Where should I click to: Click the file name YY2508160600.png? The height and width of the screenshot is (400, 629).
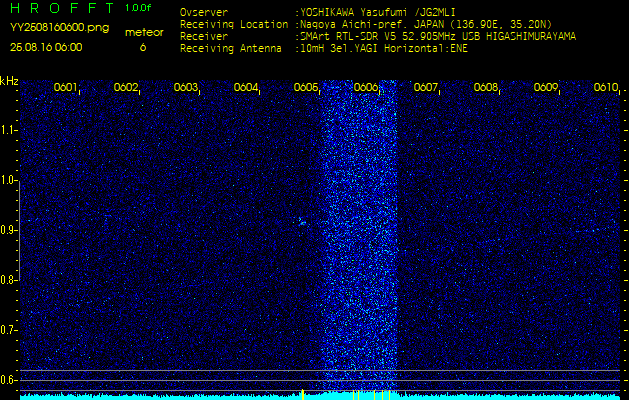coord(59,28)
